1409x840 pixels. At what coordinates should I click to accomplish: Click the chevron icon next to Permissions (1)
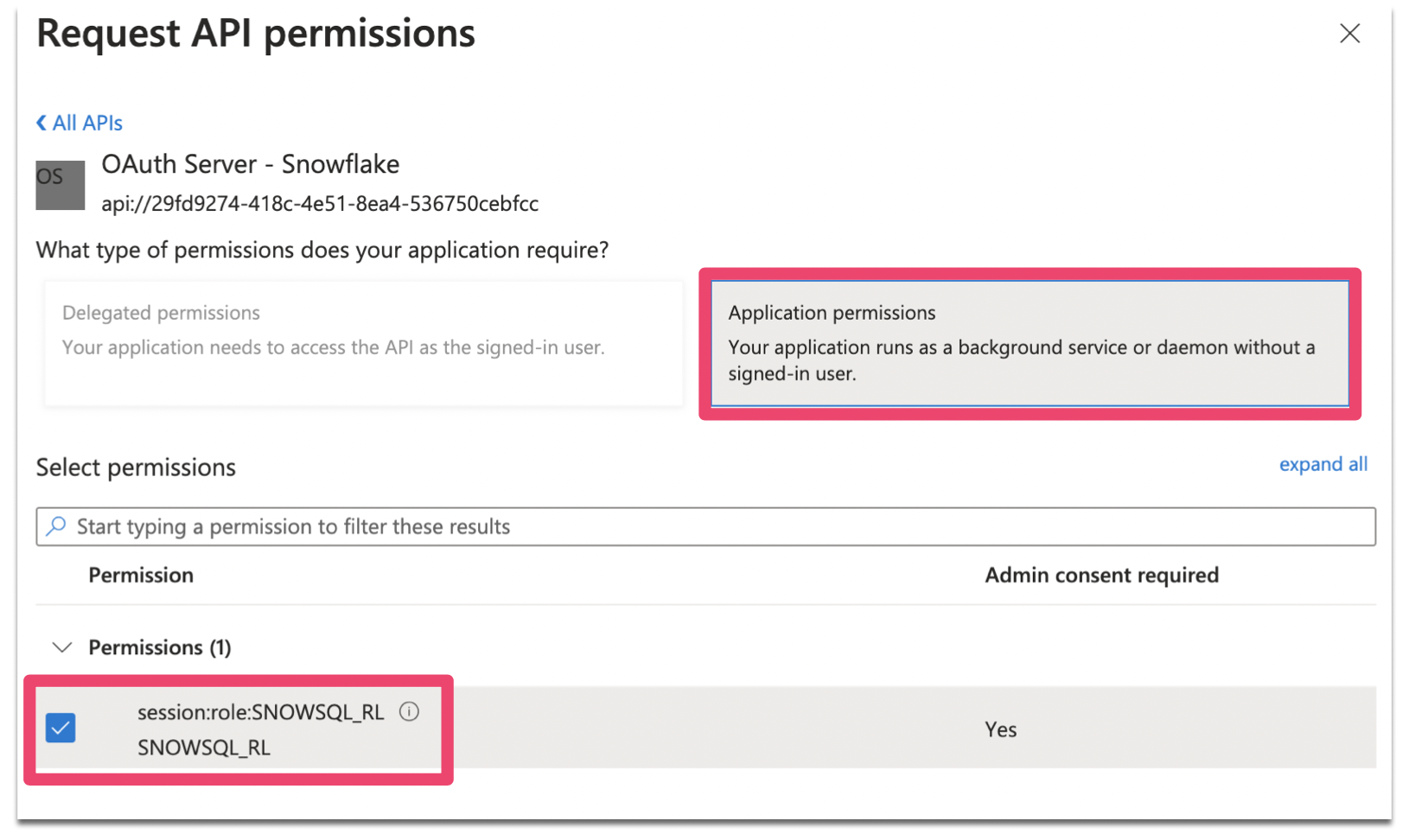(x=61, y=646)
